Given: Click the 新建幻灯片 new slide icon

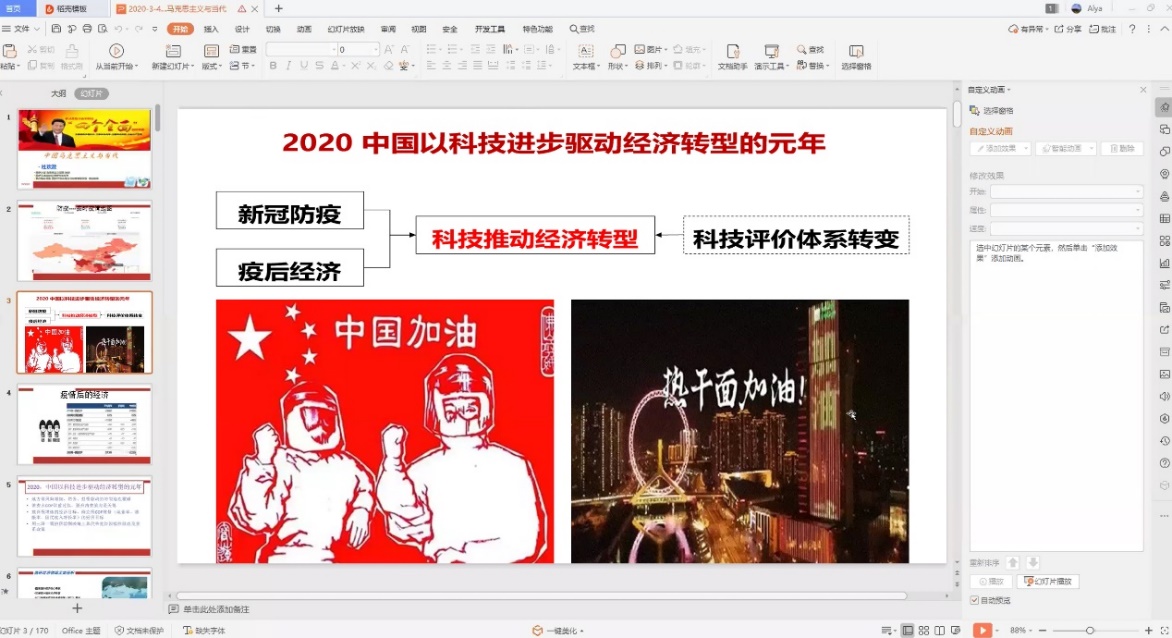Looking at the screenshot, I should pos(172,51).
